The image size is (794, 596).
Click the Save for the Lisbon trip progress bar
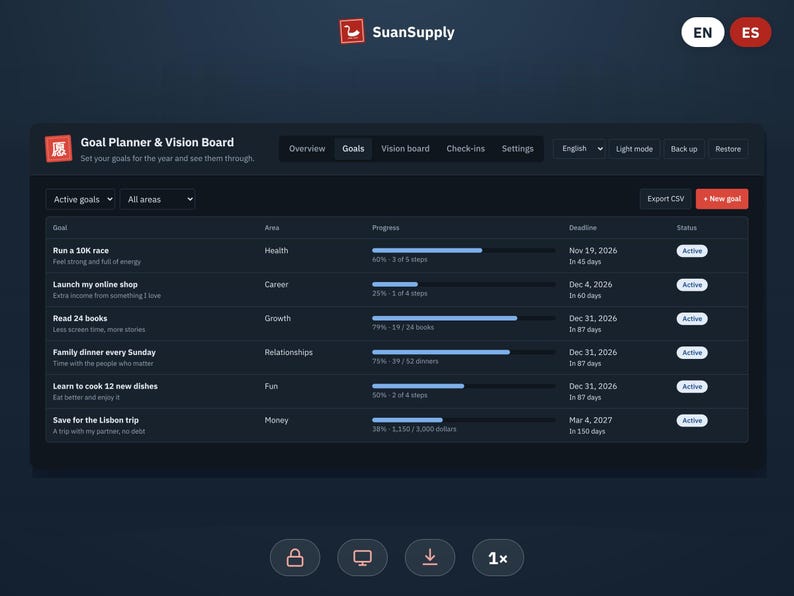tap(463, 420)
